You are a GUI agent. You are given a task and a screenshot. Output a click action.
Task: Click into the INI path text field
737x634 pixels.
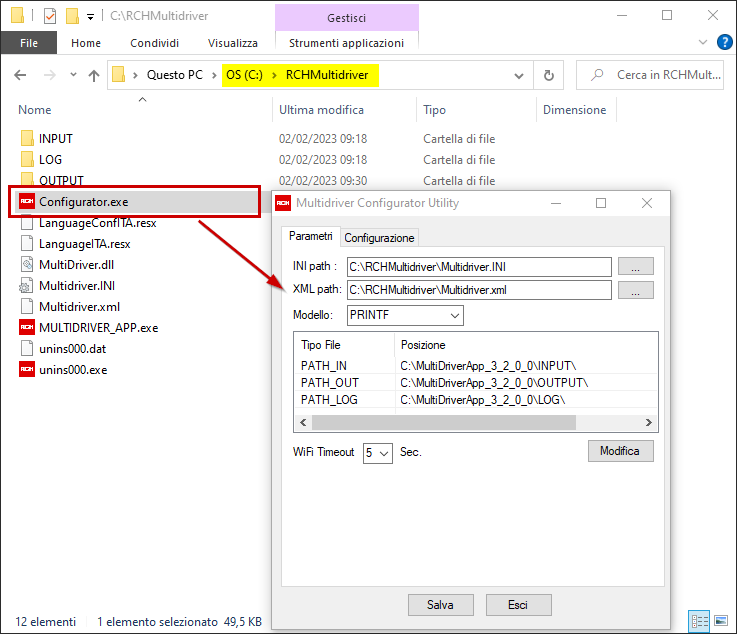479,267
